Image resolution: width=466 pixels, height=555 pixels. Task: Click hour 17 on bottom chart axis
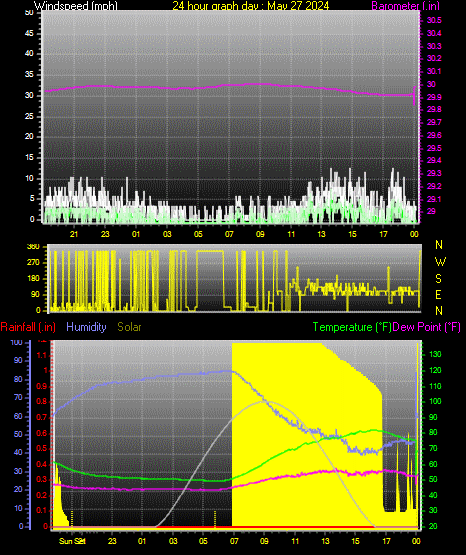pos(386,541)
